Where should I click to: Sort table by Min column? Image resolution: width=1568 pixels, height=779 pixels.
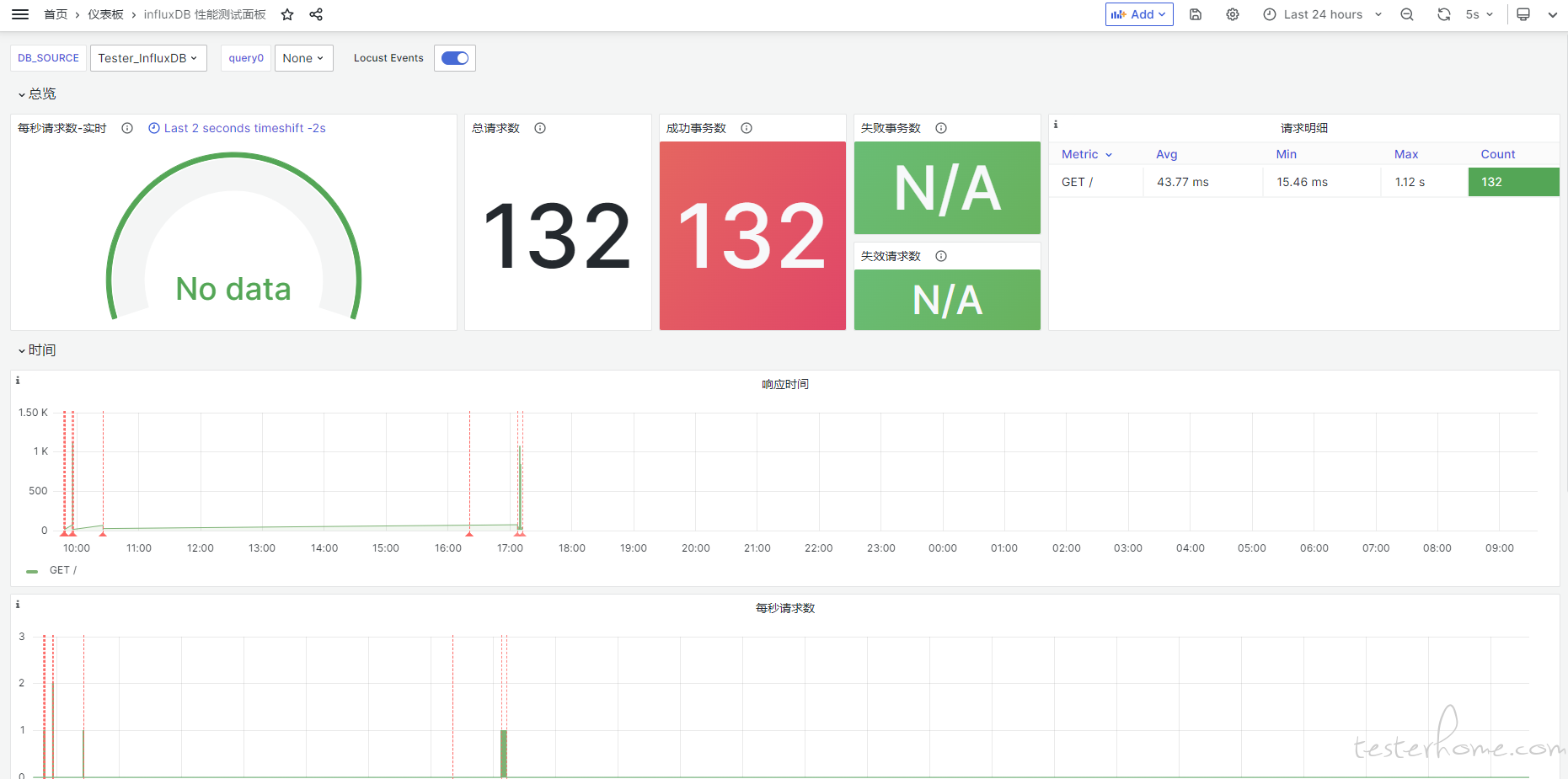click(1287, 154)
